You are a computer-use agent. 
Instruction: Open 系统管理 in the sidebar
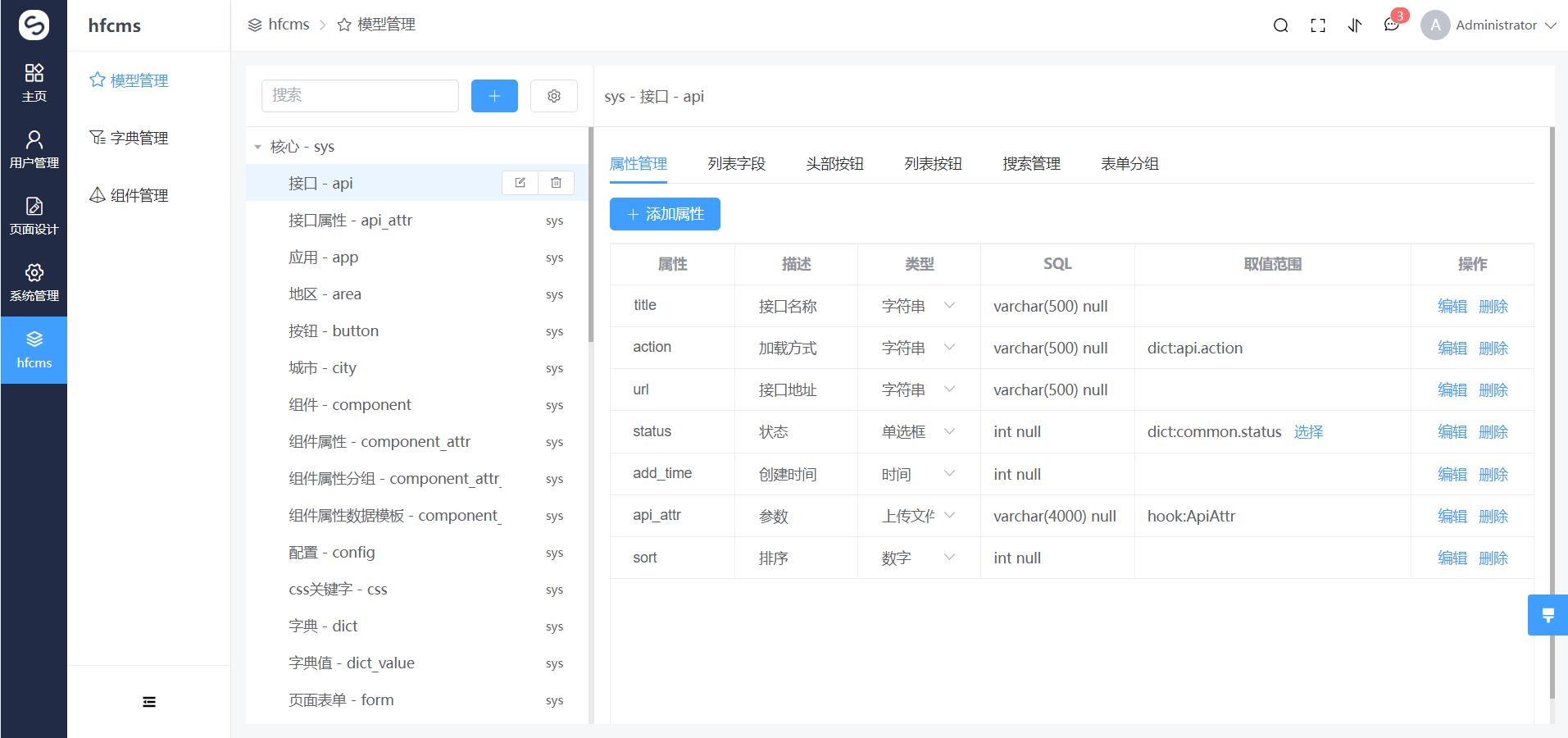pyautogui.click(x=34, y=282)
